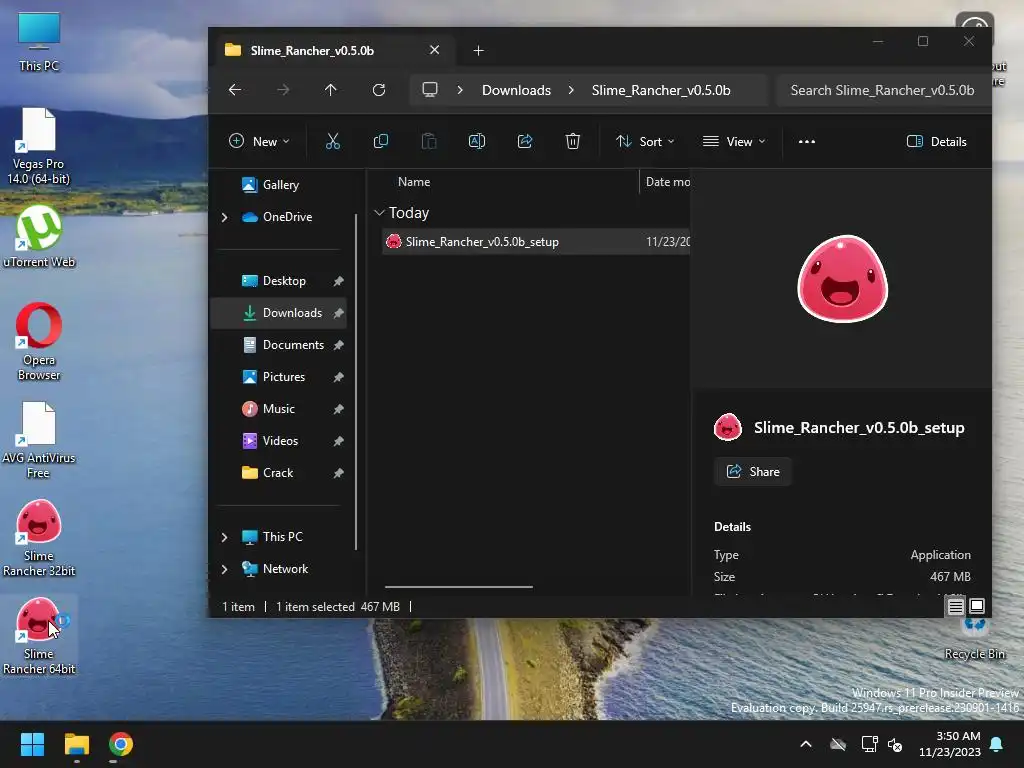Select Recycle Bin desktop icon
This screenshot has width=1024, height=768.
pos(974,640)
